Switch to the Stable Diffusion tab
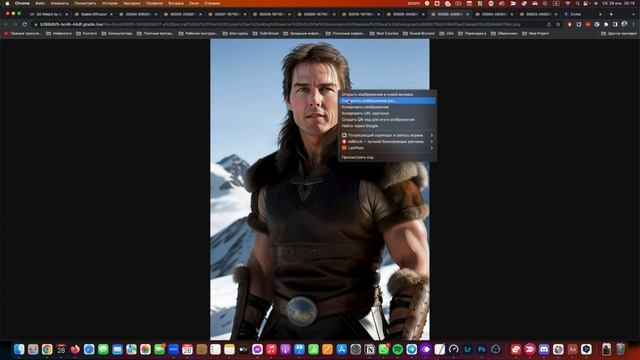Viewport: 640px width, 360px height. pos(93,14)
